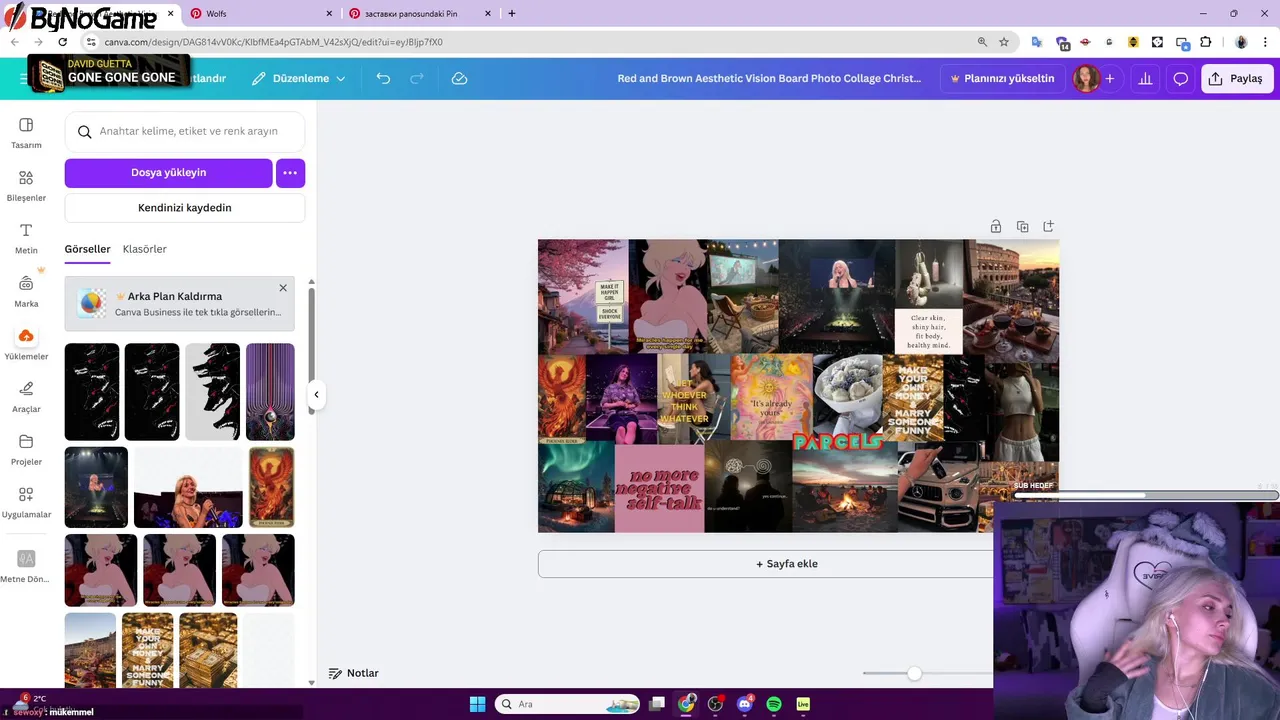This screenshot has width=1280, height=720.
Task: Dismiss the Arka Plan Kaldırma banner
Action: (283, 288)
